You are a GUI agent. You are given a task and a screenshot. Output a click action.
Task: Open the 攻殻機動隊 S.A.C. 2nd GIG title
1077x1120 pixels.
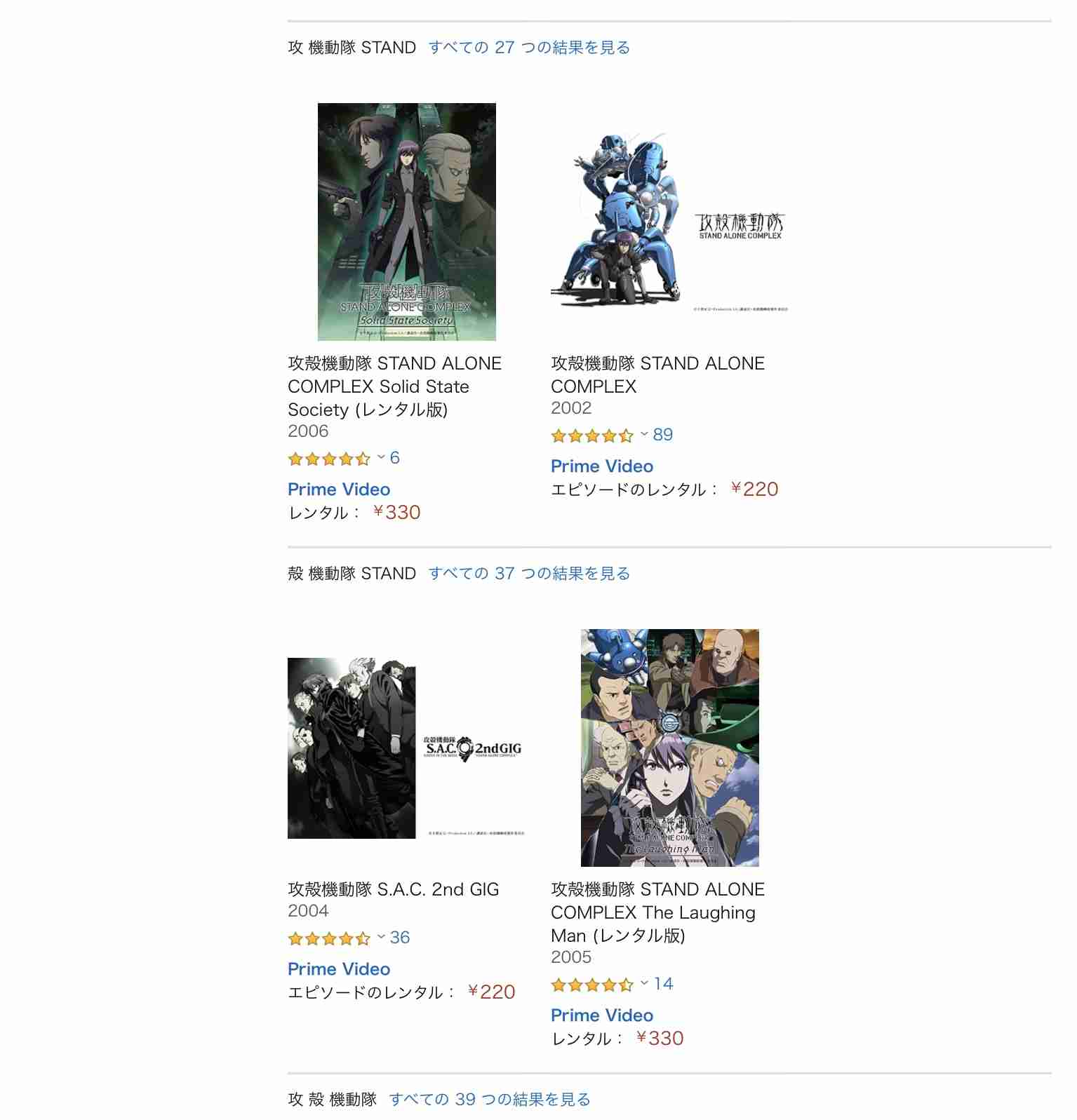[393, 889]
